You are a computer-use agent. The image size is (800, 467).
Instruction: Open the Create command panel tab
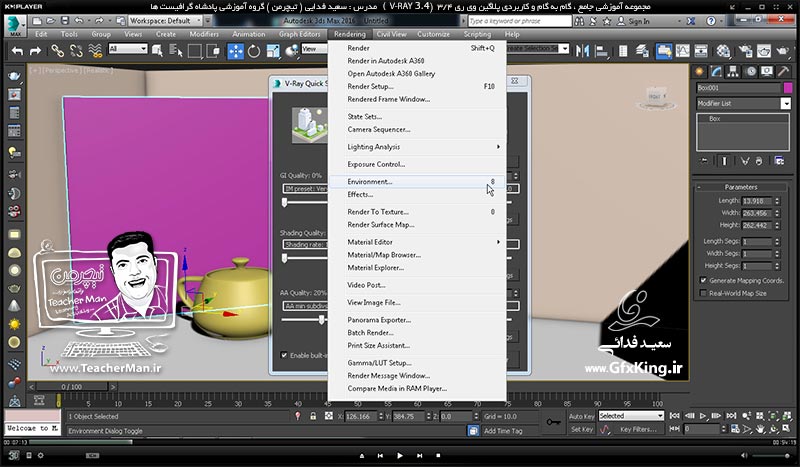pyautogui.click(x=699, y=72)
